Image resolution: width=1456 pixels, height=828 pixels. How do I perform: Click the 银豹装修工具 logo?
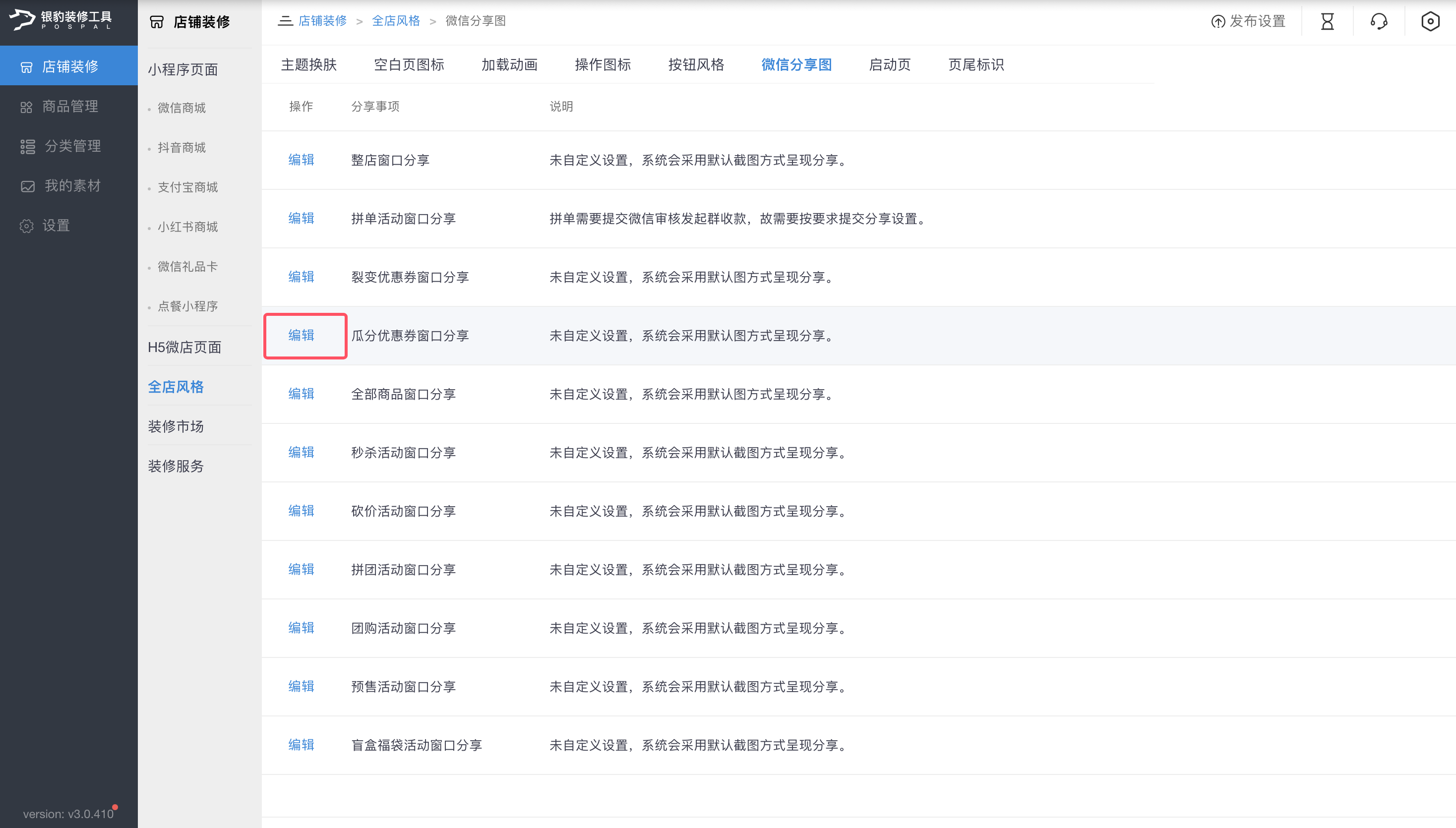tap(61, 20)
